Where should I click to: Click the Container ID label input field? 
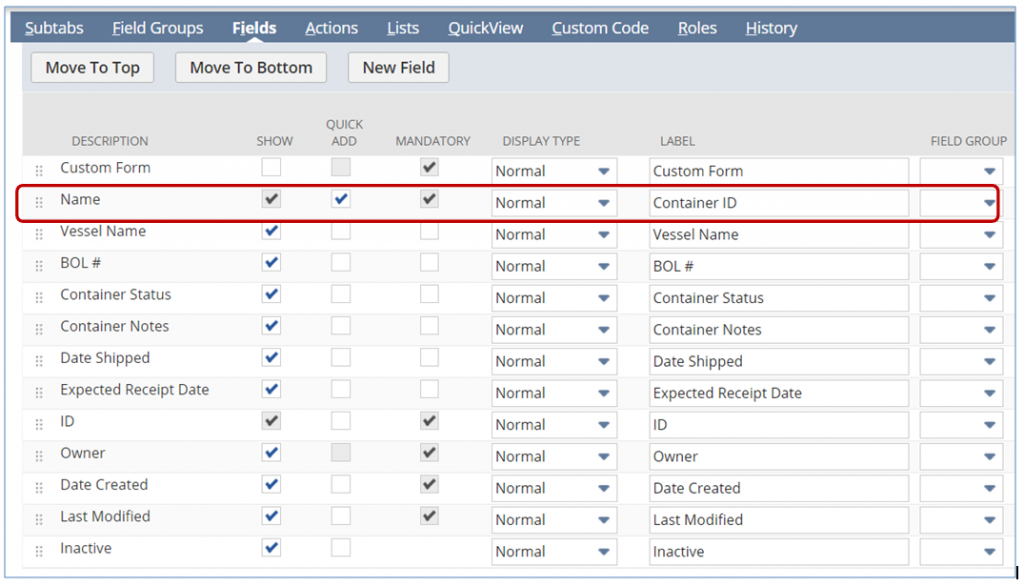778,203
